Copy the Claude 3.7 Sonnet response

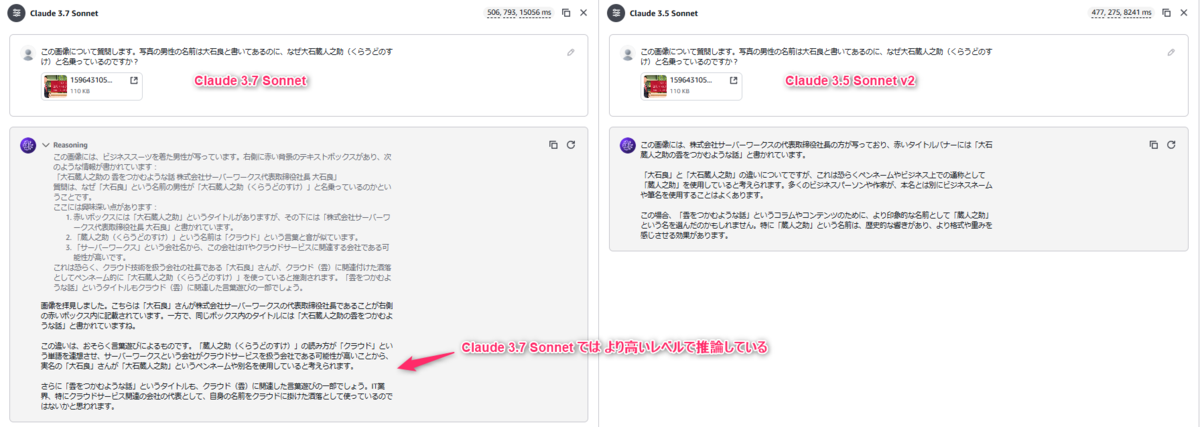pos(553,144)
